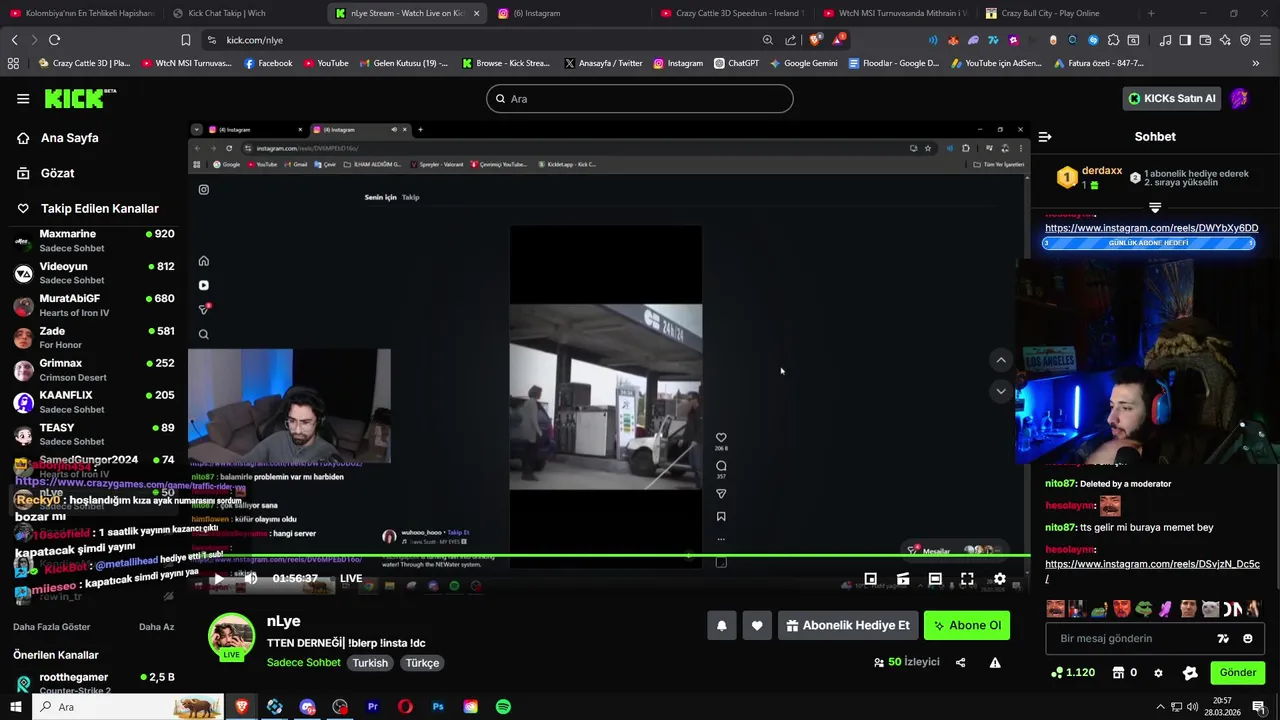Open the roothegamer recommended channel

[x=94, y=683]
